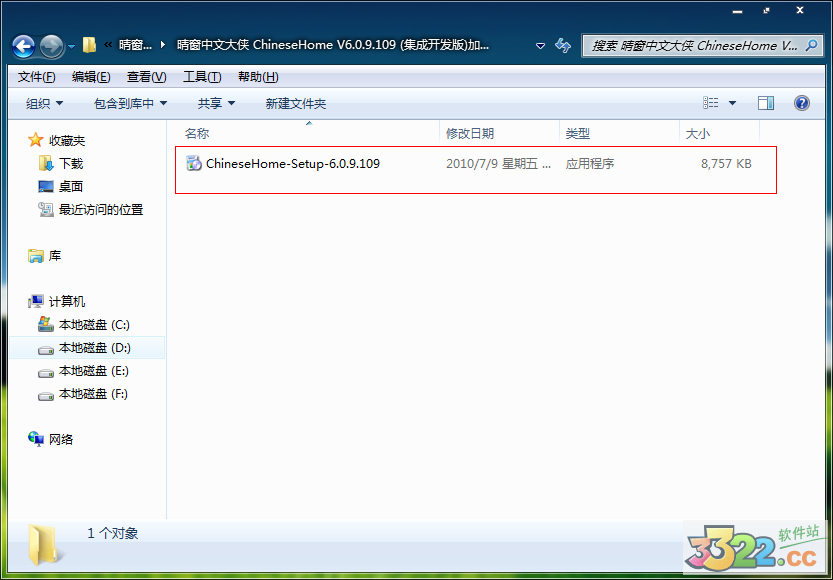Screen dimensions: 833x580
Task: Open 本地磁盘 (F:)
Action: coord(93,394)
